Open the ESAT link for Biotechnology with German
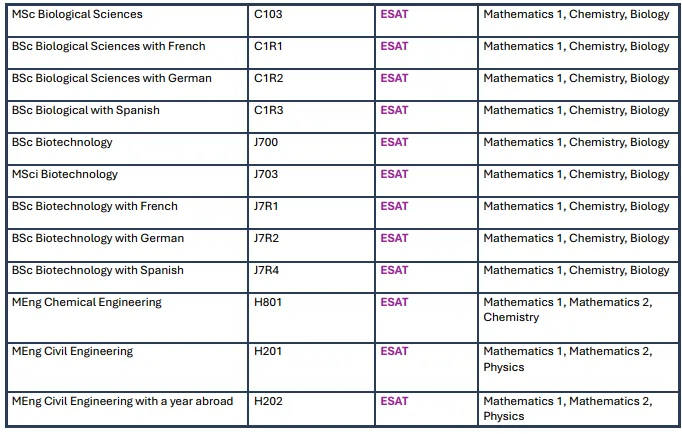Viewport: 682px width, 434px height. coord(394,239)
